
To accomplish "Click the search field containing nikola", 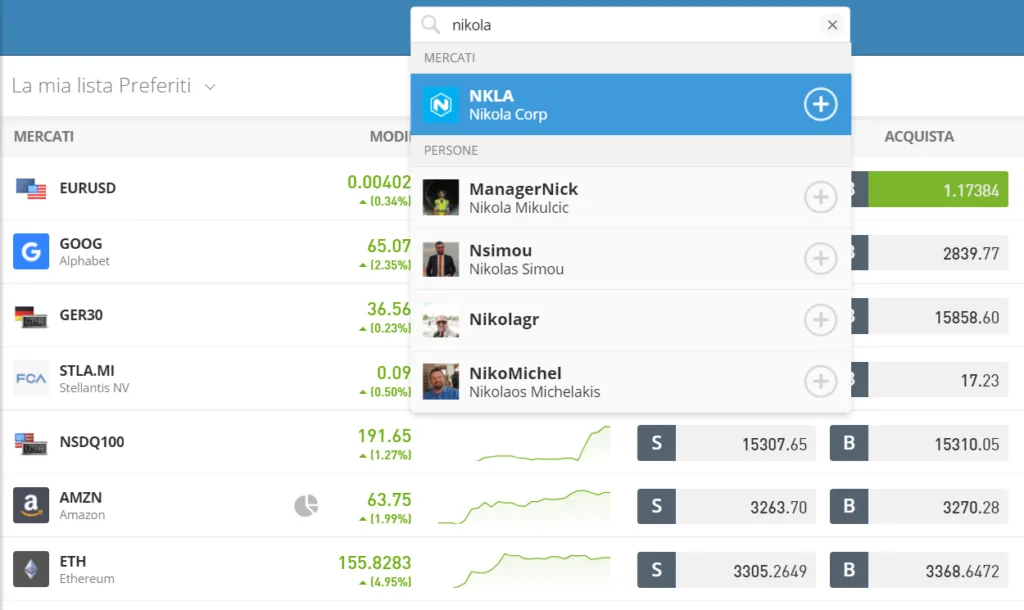I will pyautogui.click(x=630, y=25).
